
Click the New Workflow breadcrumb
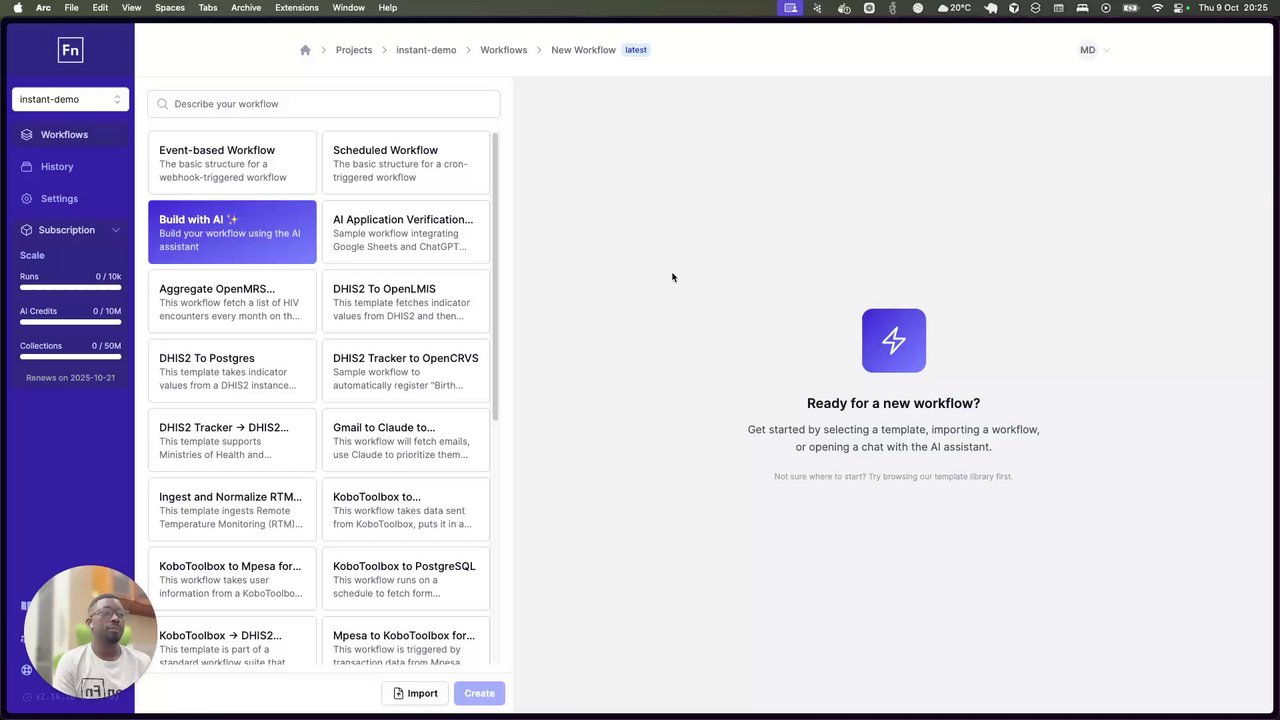(583, 50)
